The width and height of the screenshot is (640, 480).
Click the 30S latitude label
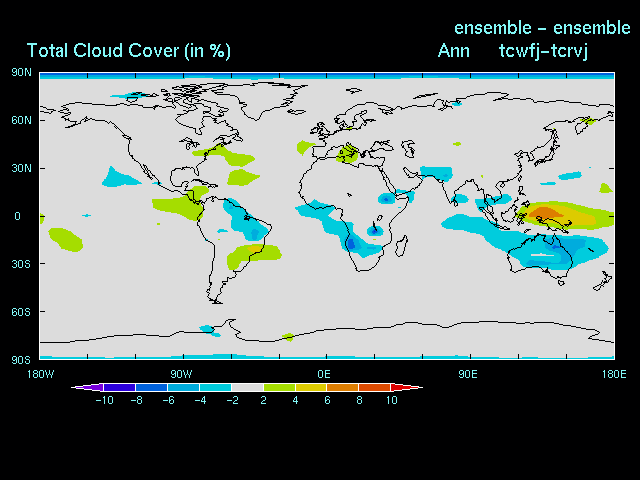point(21,264)
